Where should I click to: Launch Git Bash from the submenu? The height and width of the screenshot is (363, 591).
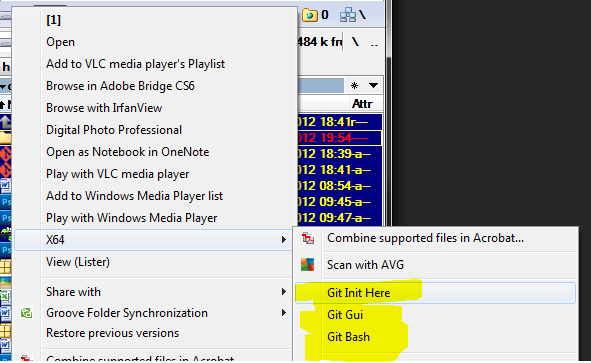[348, 337]
